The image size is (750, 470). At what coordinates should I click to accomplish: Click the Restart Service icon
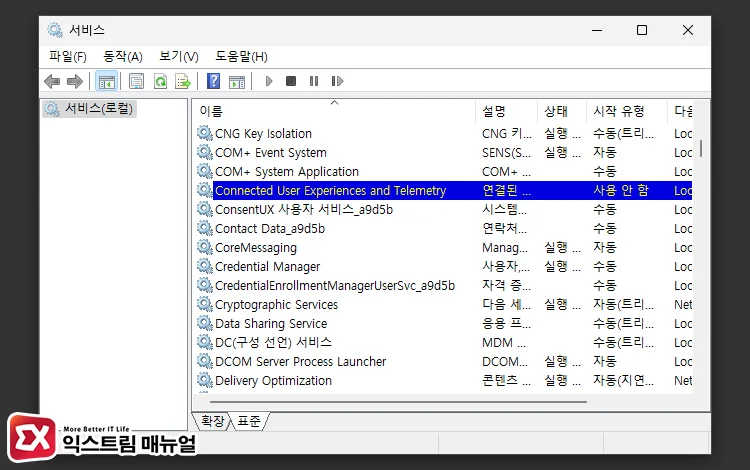tap(337, 81)
